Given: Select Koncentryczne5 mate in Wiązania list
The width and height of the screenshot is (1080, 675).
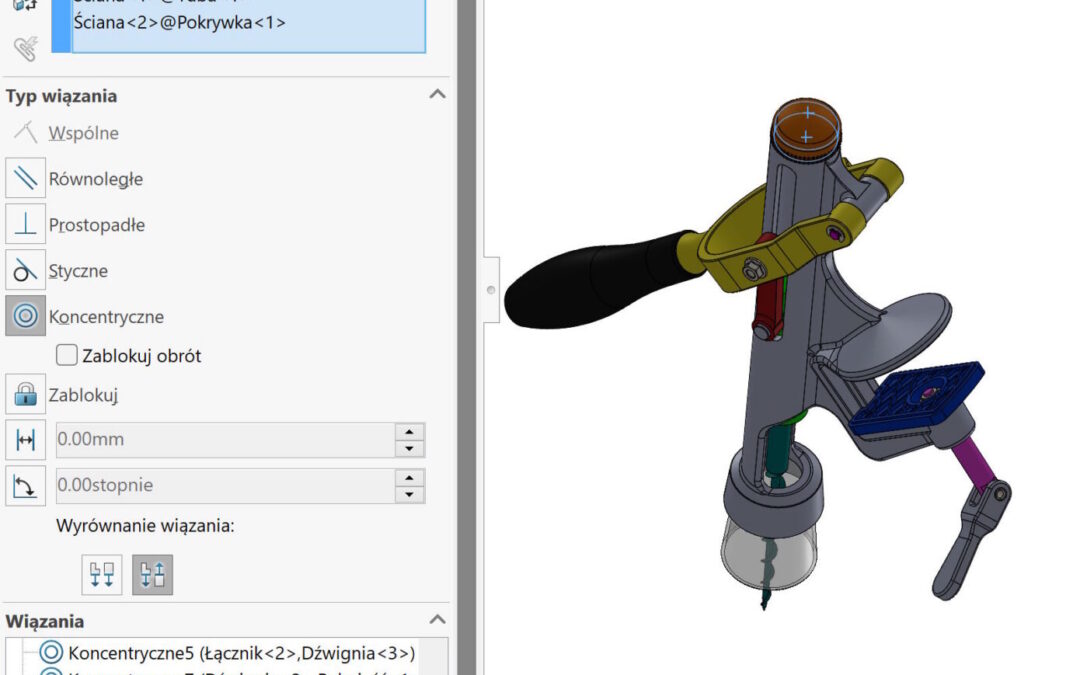Looking at the screenshot, I should [240, 653].
